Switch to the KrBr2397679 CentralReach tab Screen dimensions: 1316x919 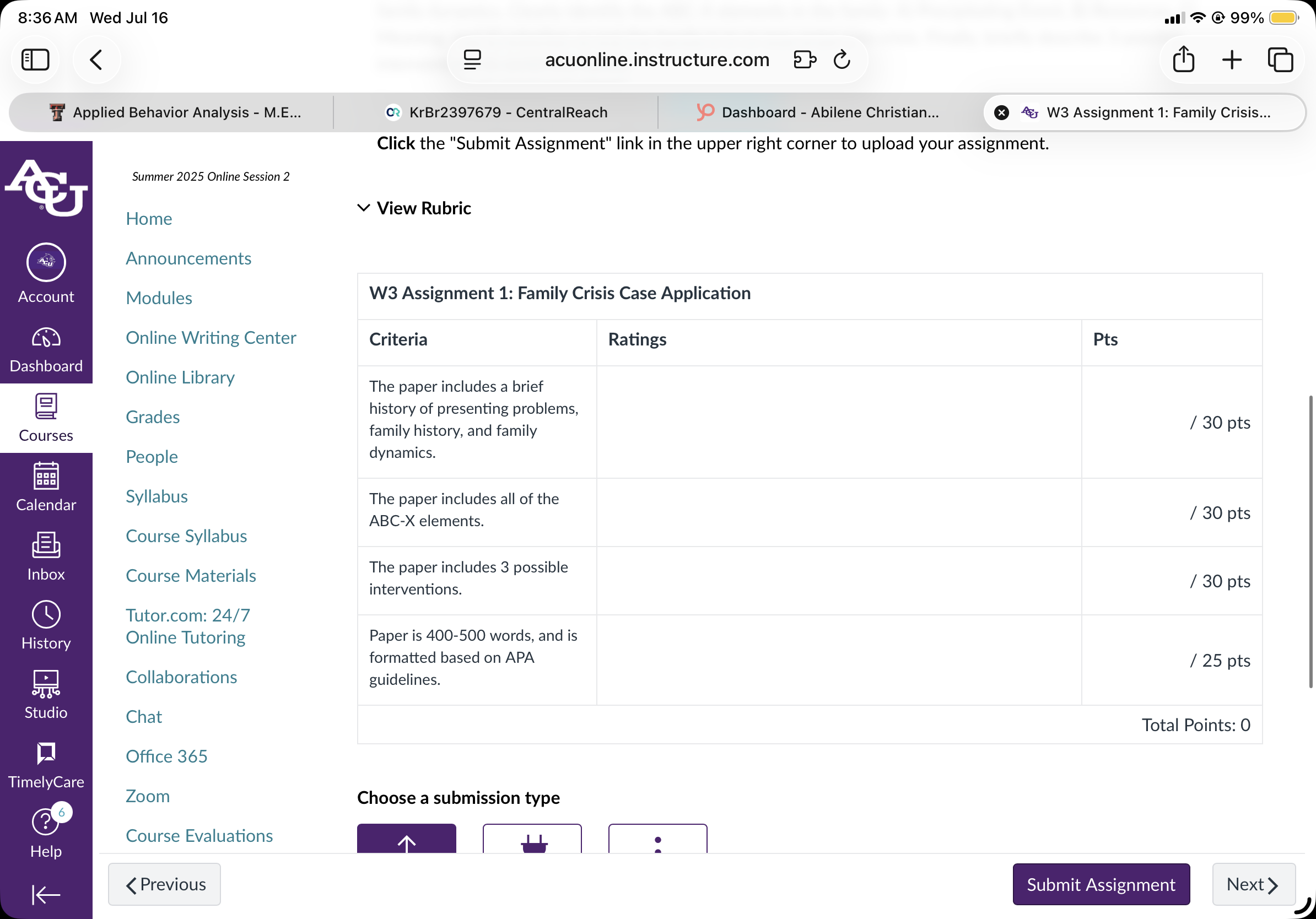(x=497, y=112)
